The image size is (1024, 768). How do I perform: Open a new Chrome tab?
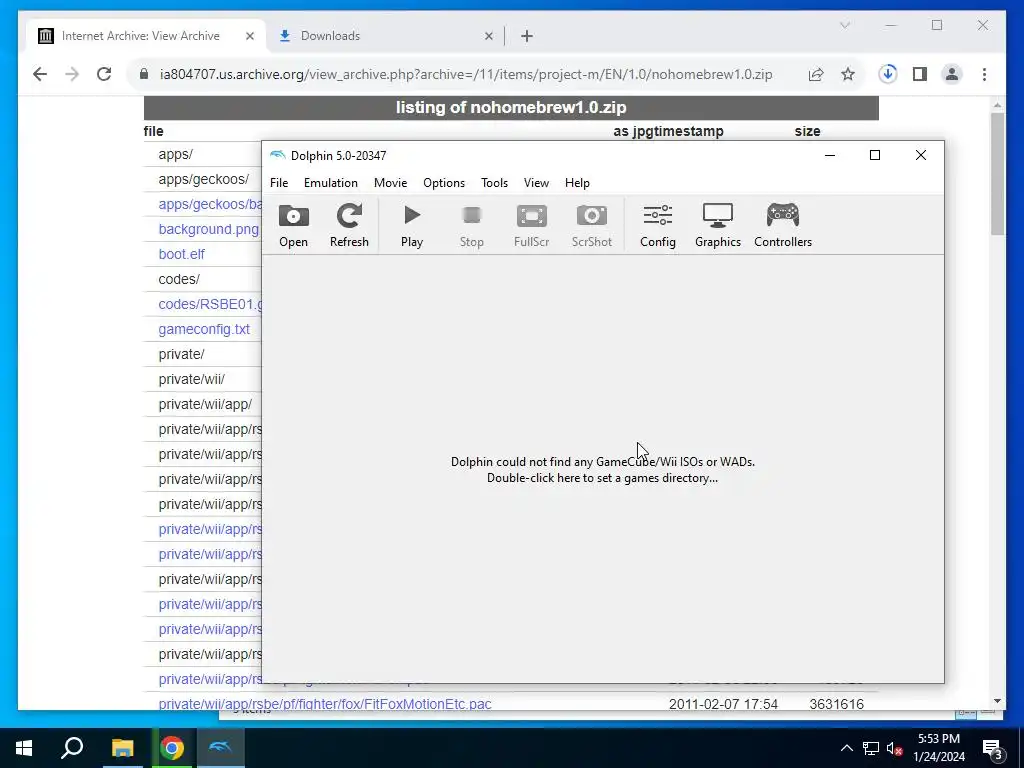pos(527,36)
